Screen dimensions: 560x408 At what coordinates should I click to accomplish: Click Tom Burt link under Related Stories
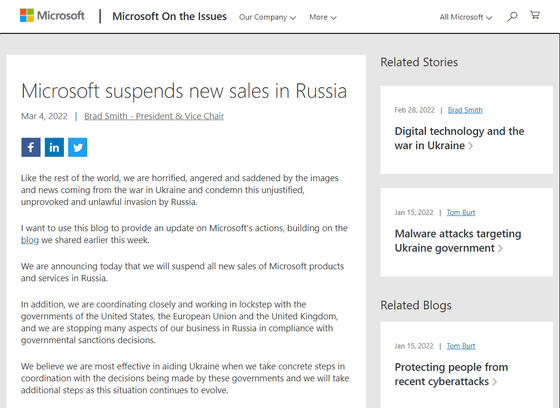click(461, 213)
